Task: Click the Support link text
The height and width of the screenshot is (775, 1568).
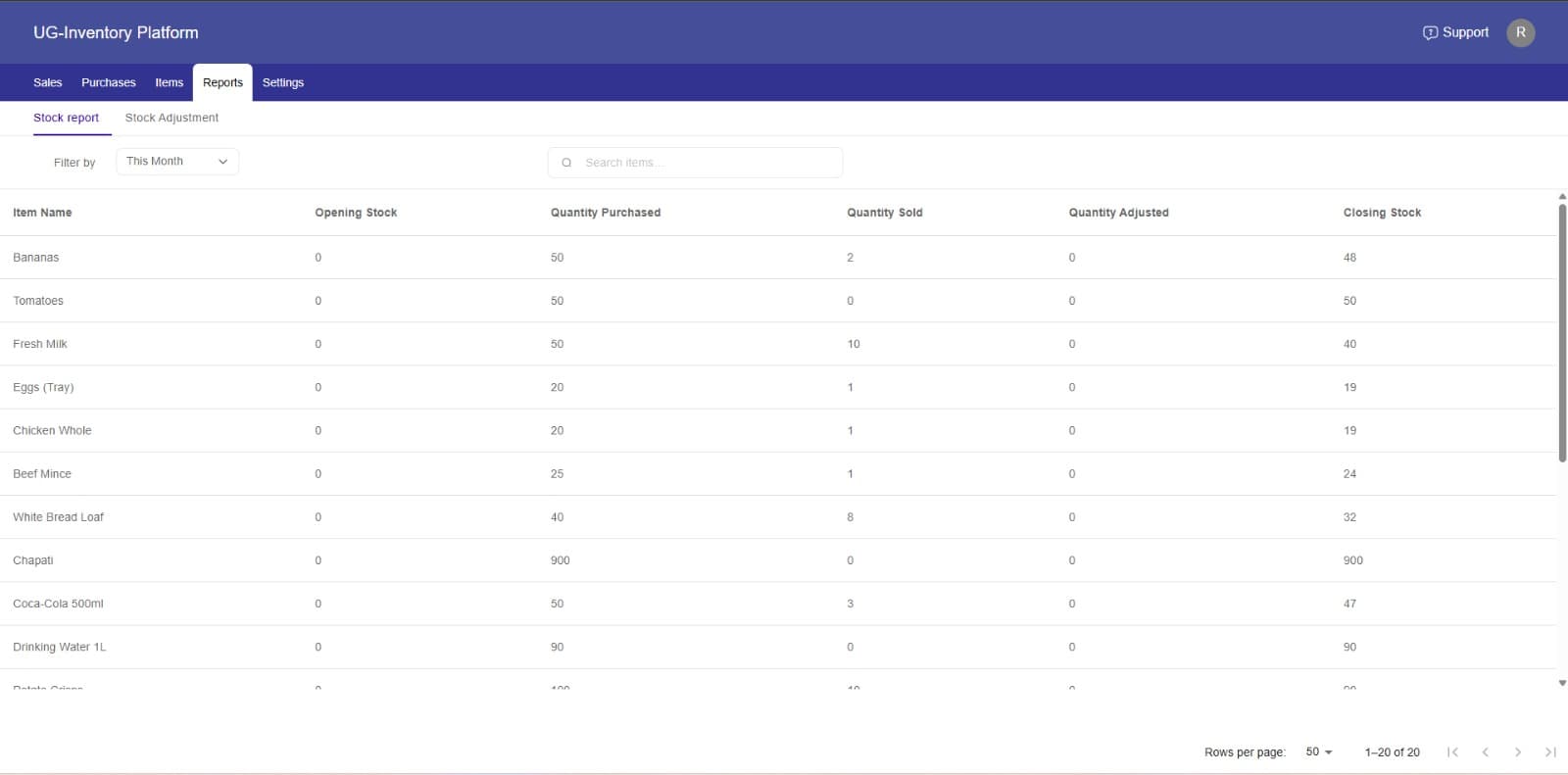Action: coord(1465,32)
